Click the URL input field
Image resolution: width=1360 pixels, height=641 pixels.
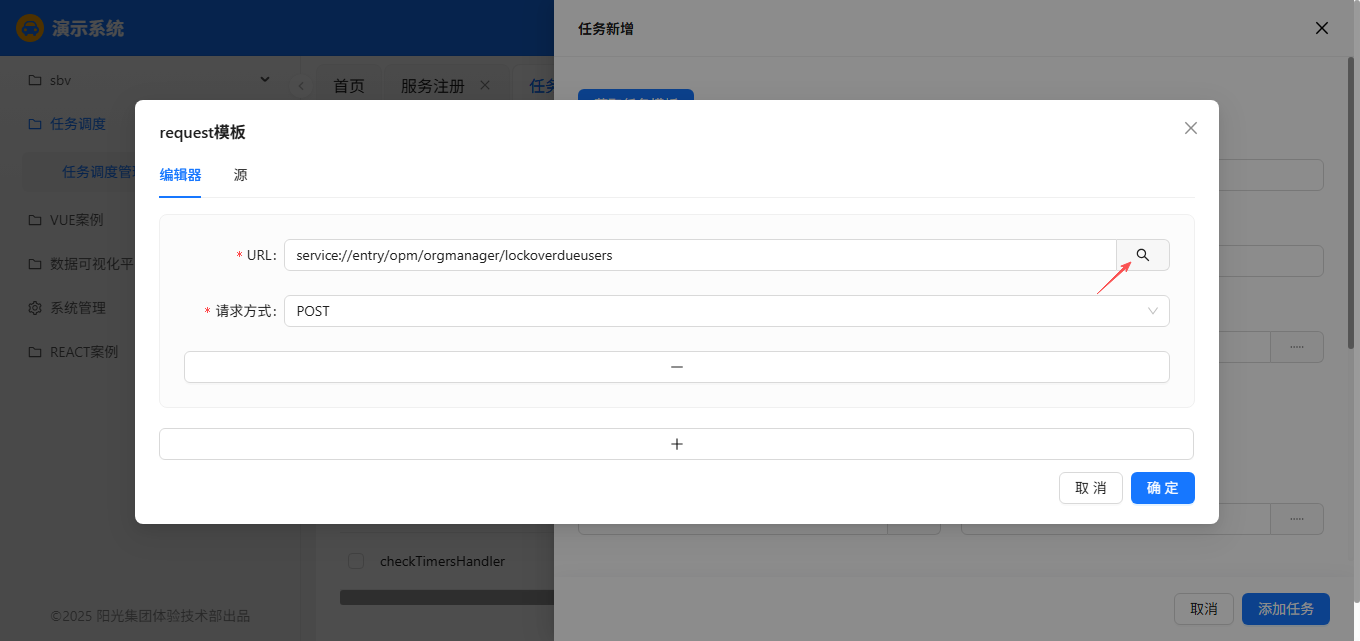pyautogui.click(x=700, y=255)
